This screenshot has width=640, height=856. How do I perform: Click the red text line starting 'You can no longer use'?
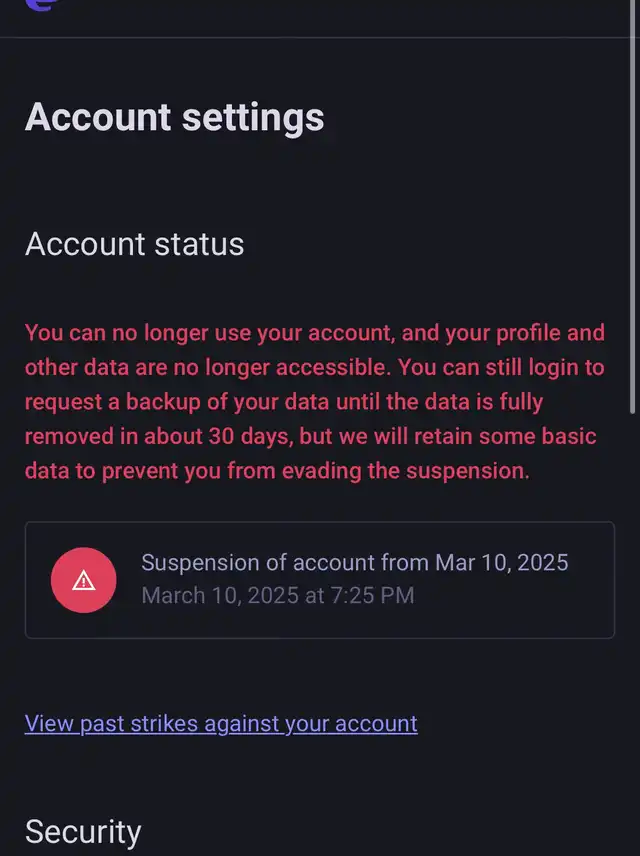pyautogui.click(x=314, y=333)
